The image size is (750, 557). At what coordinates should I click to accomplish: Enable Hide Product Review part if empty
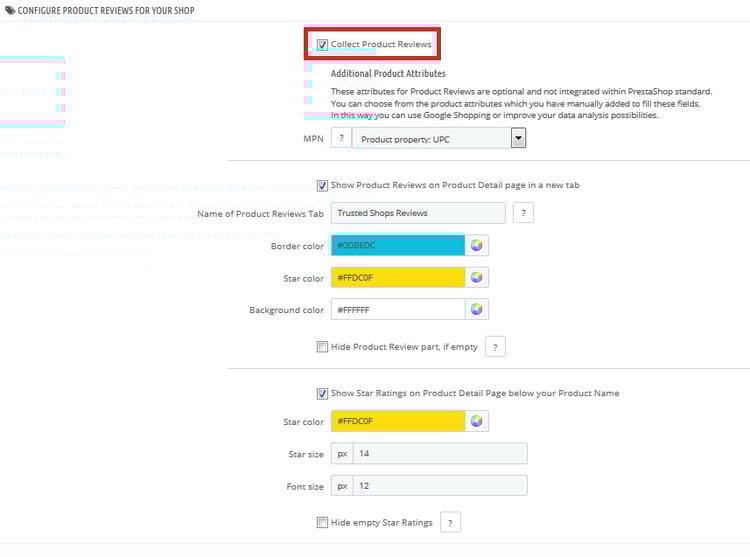(322, 347)
